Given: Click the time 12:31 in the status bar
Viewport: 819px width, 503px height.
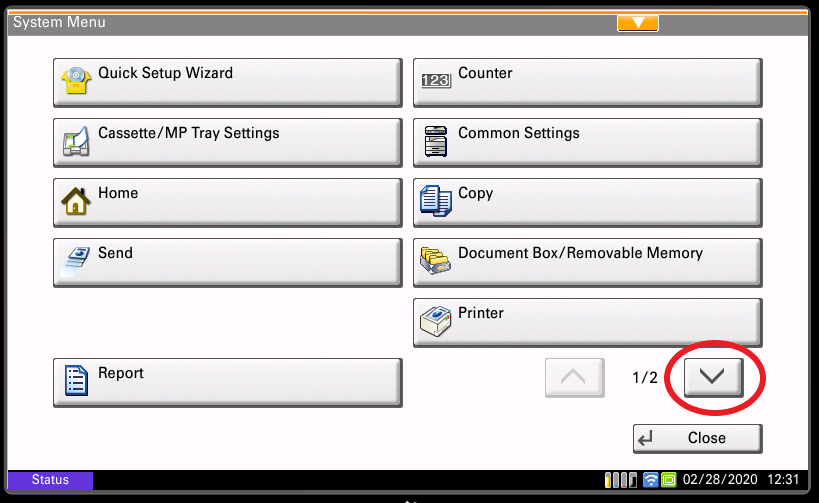Looking at the screenshot, I should pos(783,479).
